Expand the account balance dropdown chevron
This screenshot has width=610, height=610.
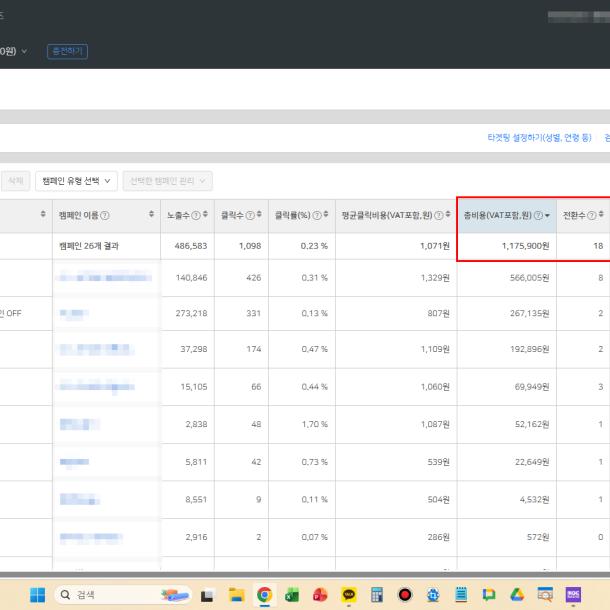(24, 51)
